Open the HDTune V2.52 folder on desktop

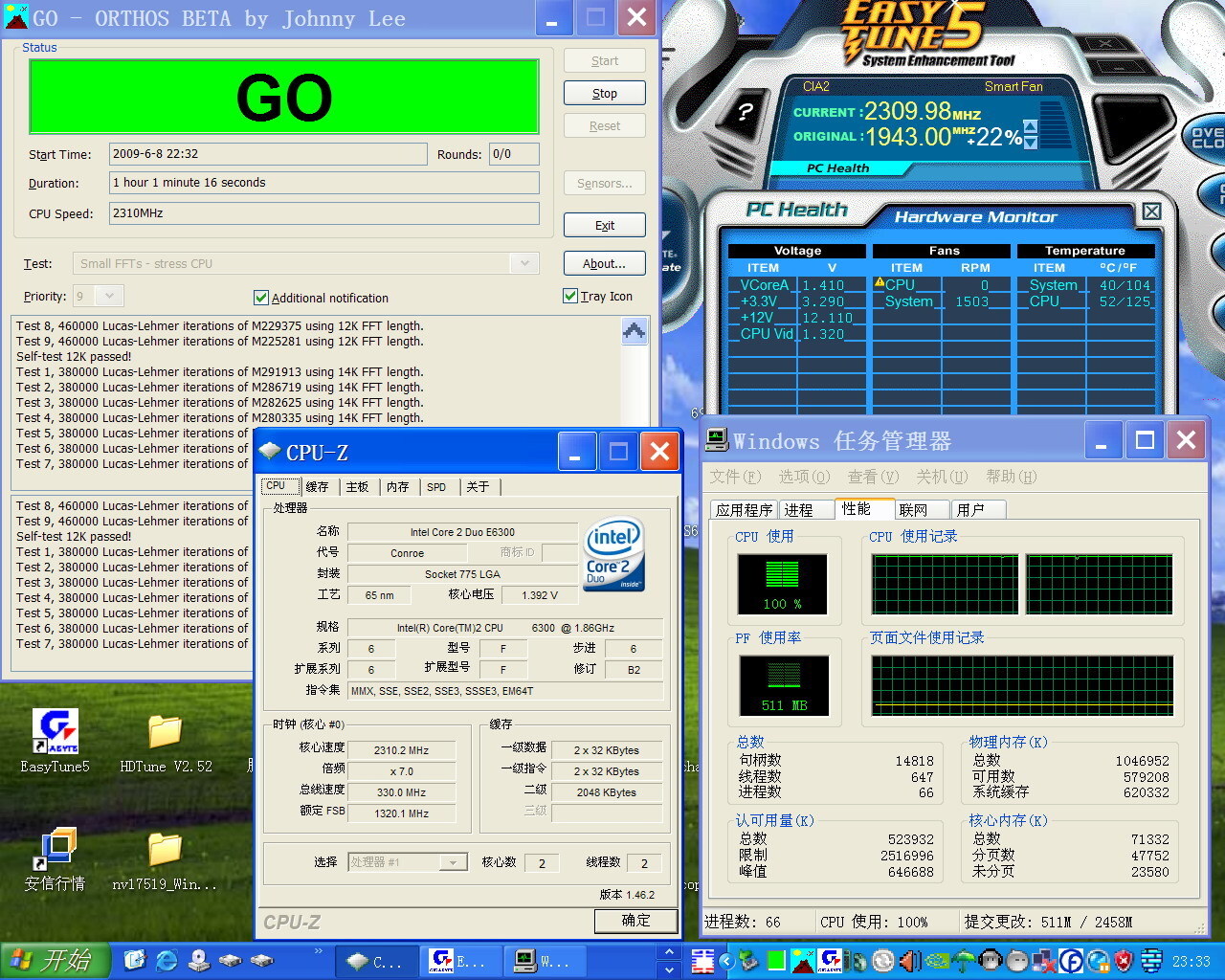(165, 733)
